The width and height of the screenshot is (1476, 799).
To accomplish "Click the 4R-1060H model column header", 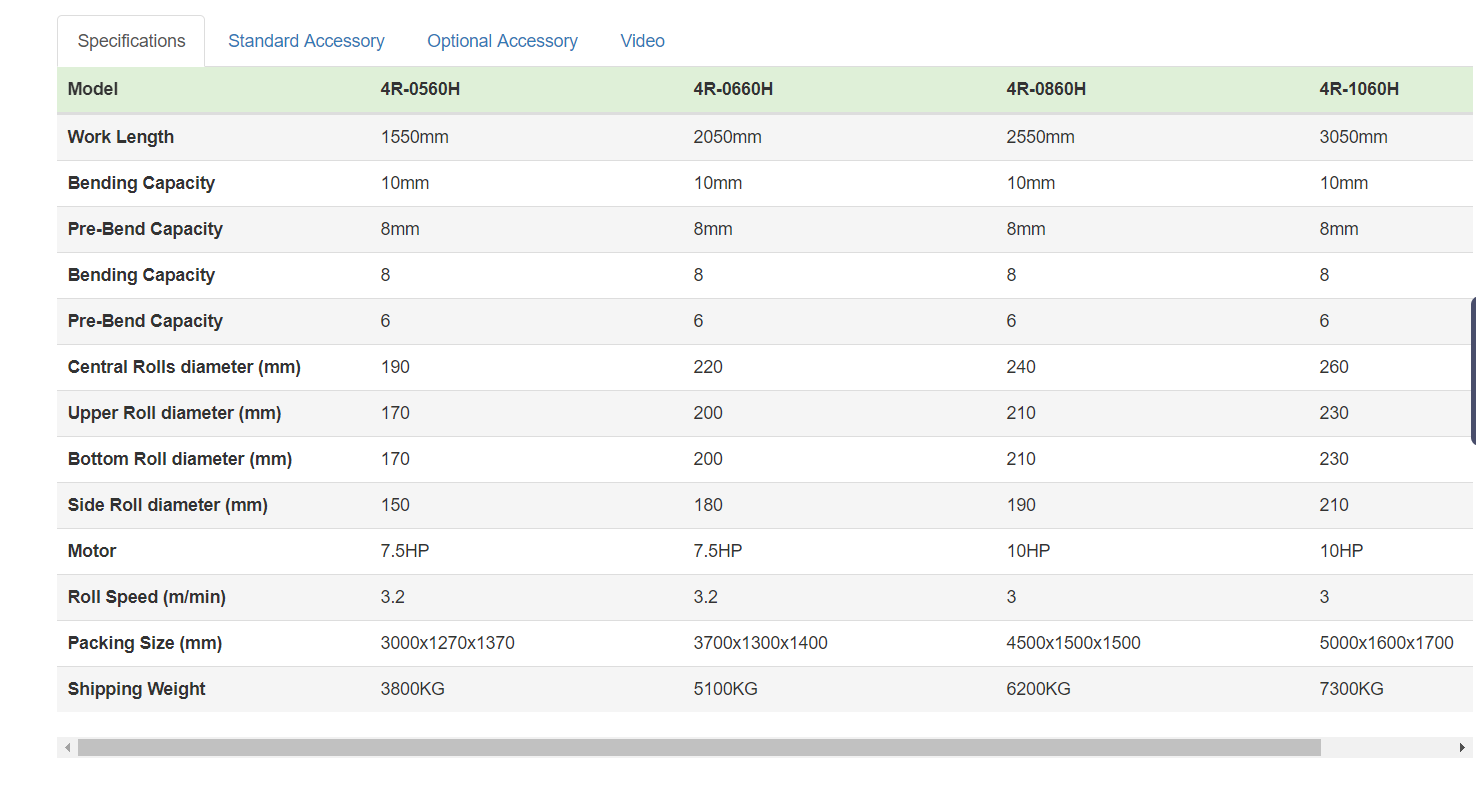I will [x=1359, y=89].
